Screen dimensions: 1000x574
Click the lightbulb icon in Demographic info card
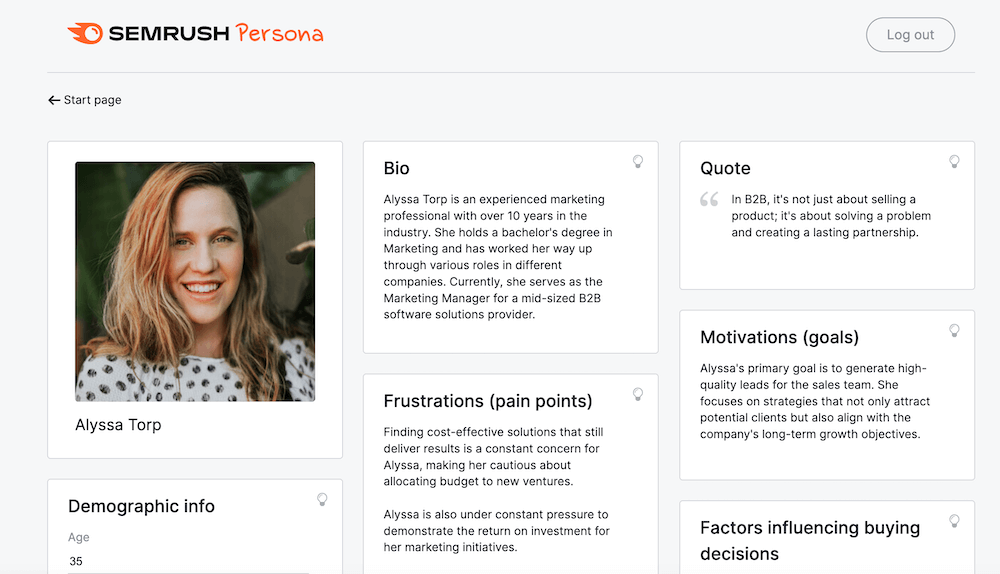[322, 500]
